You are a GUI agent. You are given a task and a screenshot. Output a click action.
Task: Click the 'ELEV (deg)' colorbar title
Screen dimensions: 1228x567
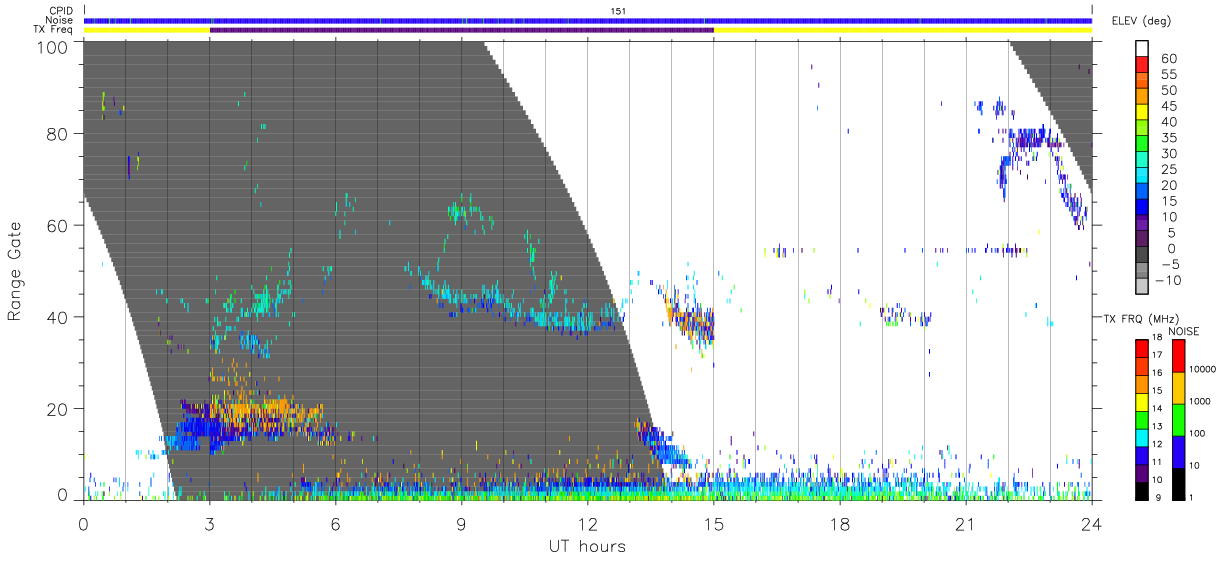[1141, 21]
